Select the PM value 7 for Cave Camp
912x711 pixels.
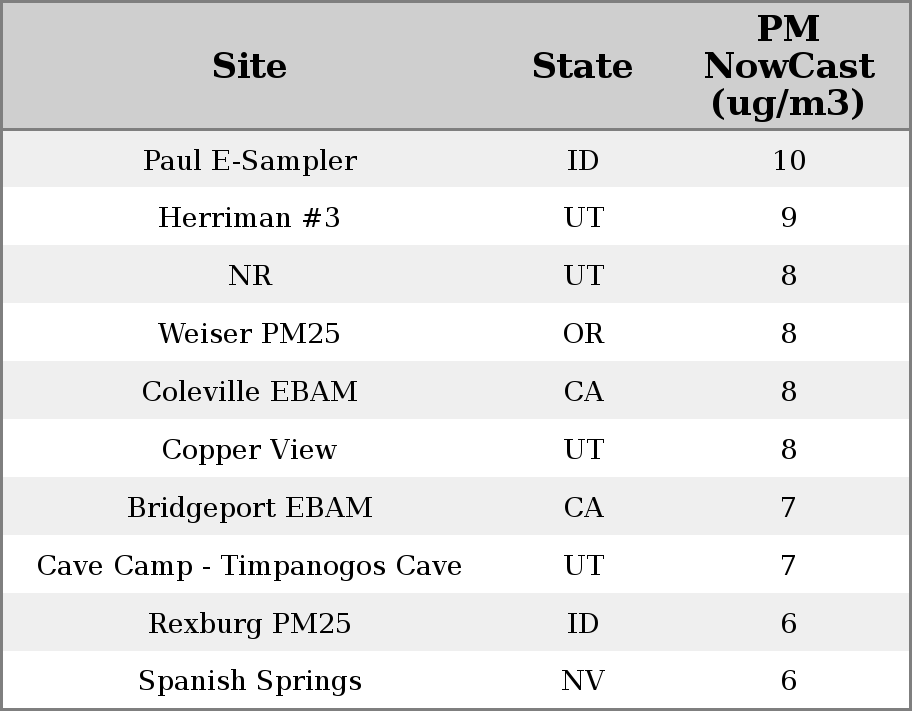(788, 565)
